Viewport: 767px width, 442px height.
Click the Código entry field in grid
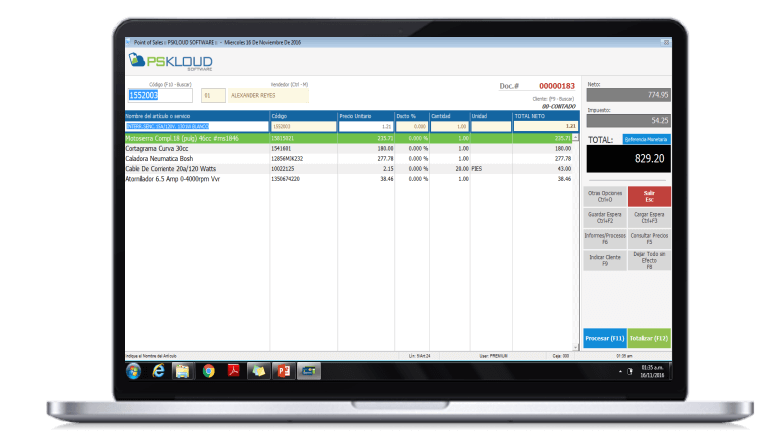[x=304, y=126]
